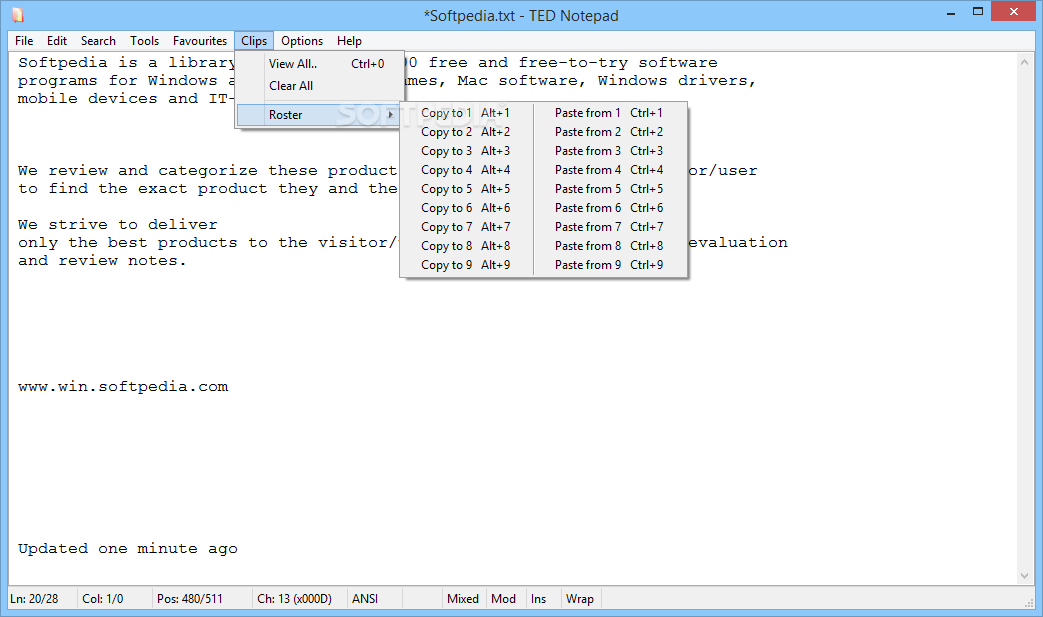Screen dimensions: 1043x617
Task: Click the 'and review notes.' line
Action: 102,261
